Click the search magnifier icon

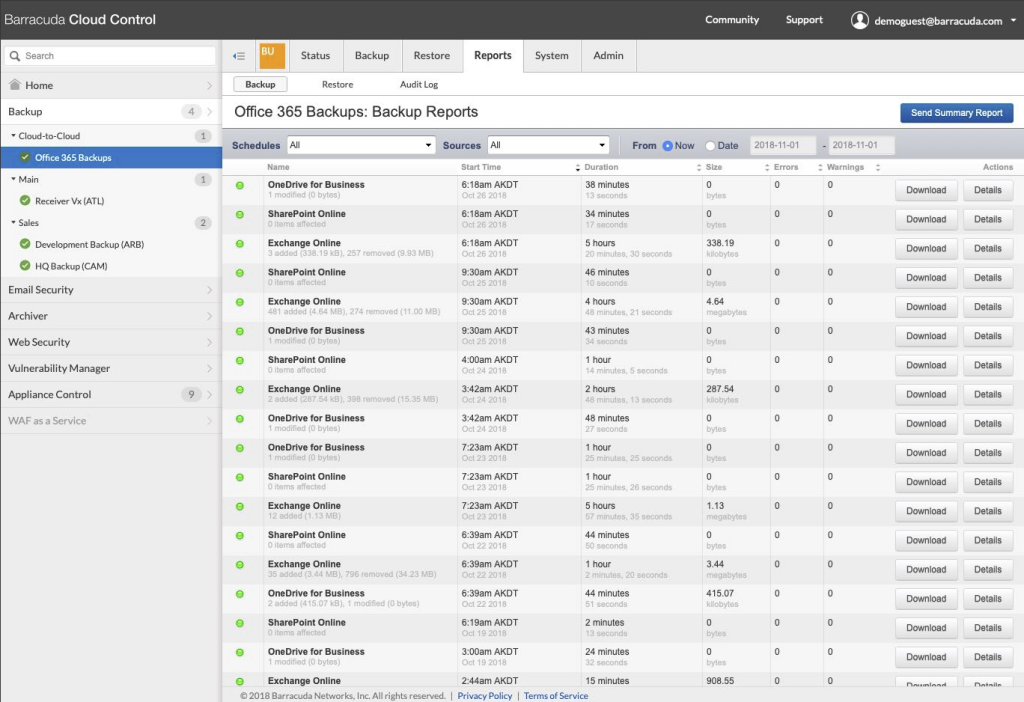[x=14, y=56]
